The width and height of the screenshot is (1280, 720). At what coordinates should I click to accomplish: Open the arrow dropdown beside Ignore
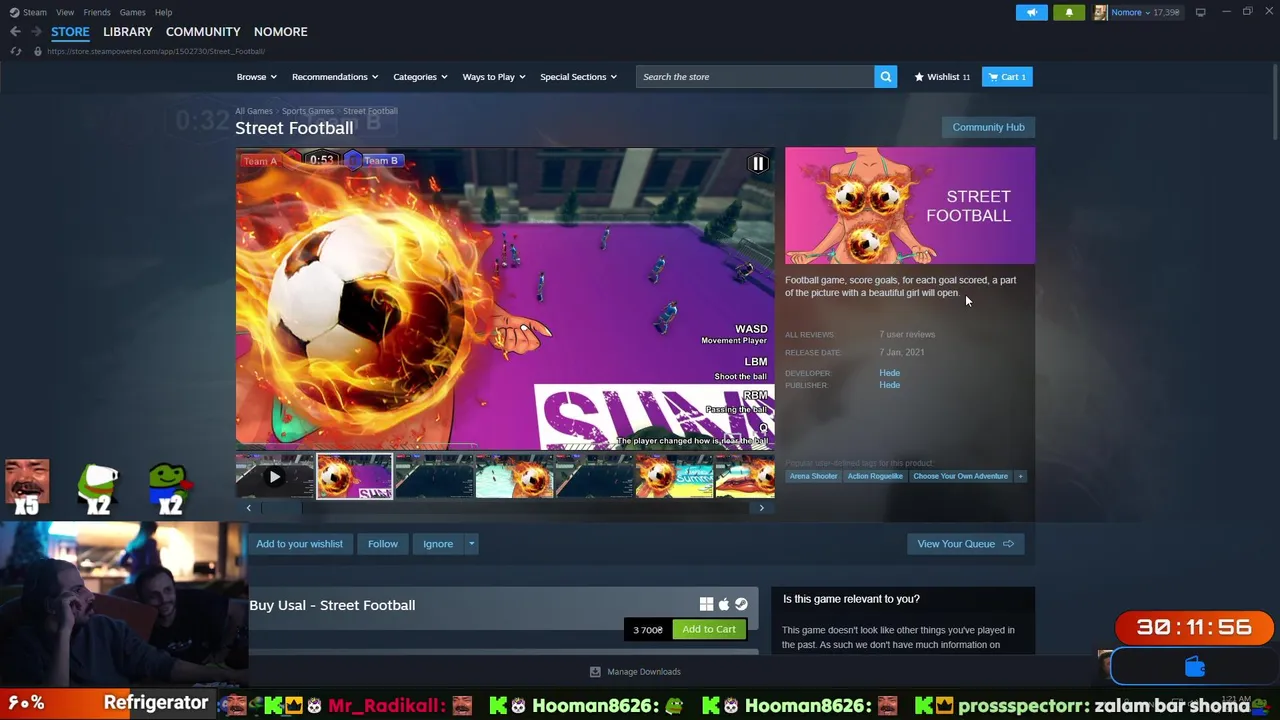click(471, 544)
